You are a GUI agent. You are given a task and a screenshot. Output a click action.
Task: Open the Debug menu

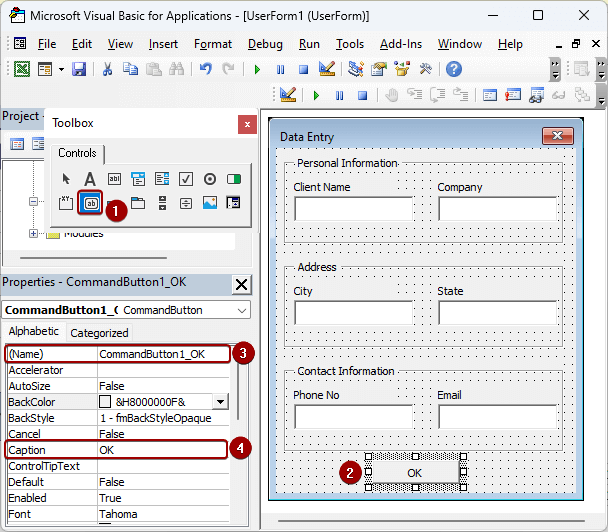tap(265, 44)
